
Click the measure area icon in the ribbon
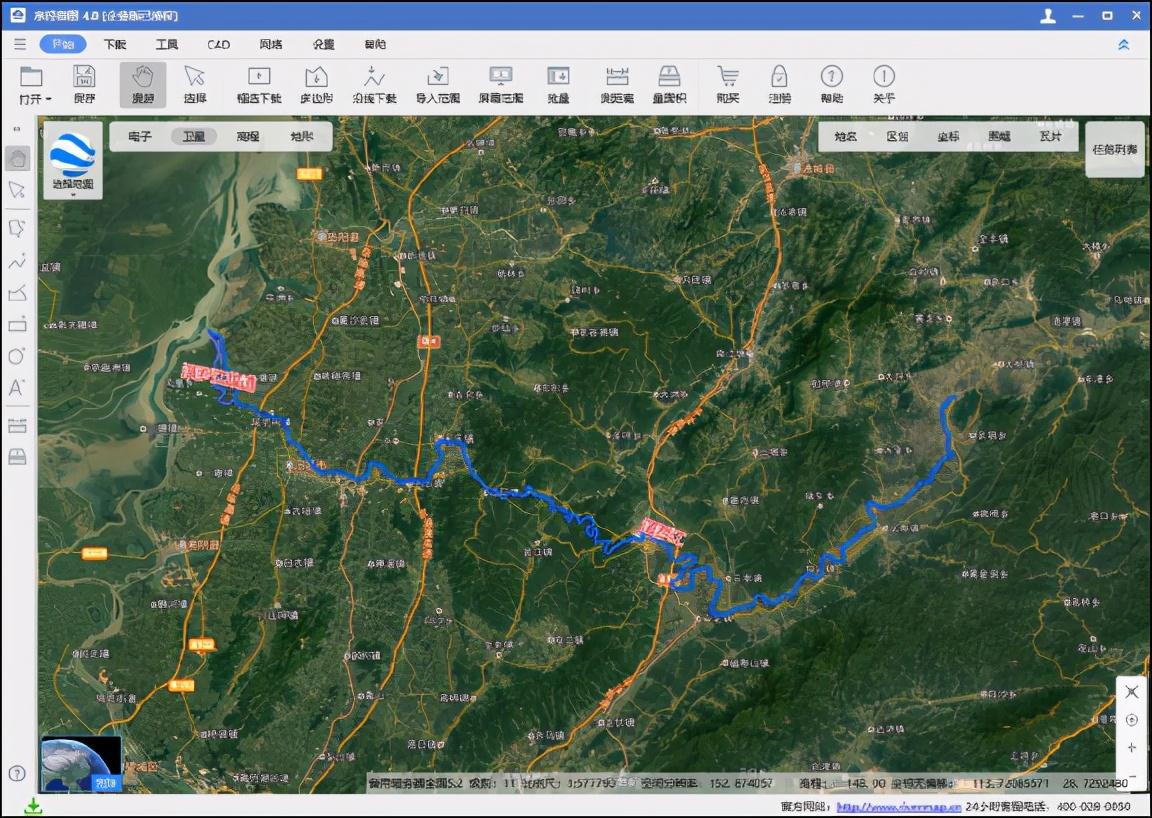669,76
